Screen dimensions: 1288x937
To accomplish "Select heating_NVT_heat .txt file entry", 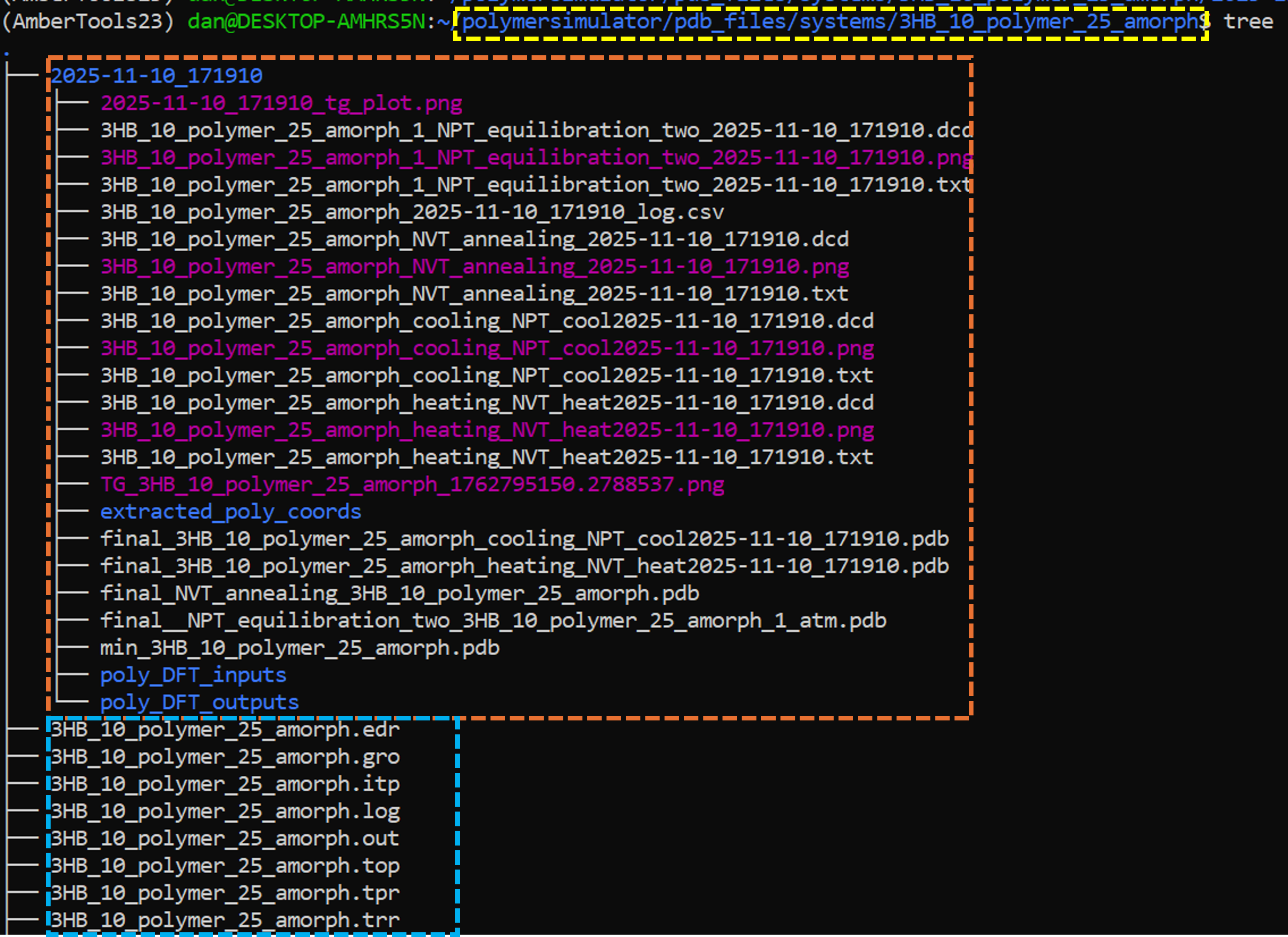I will coord(487,457).
